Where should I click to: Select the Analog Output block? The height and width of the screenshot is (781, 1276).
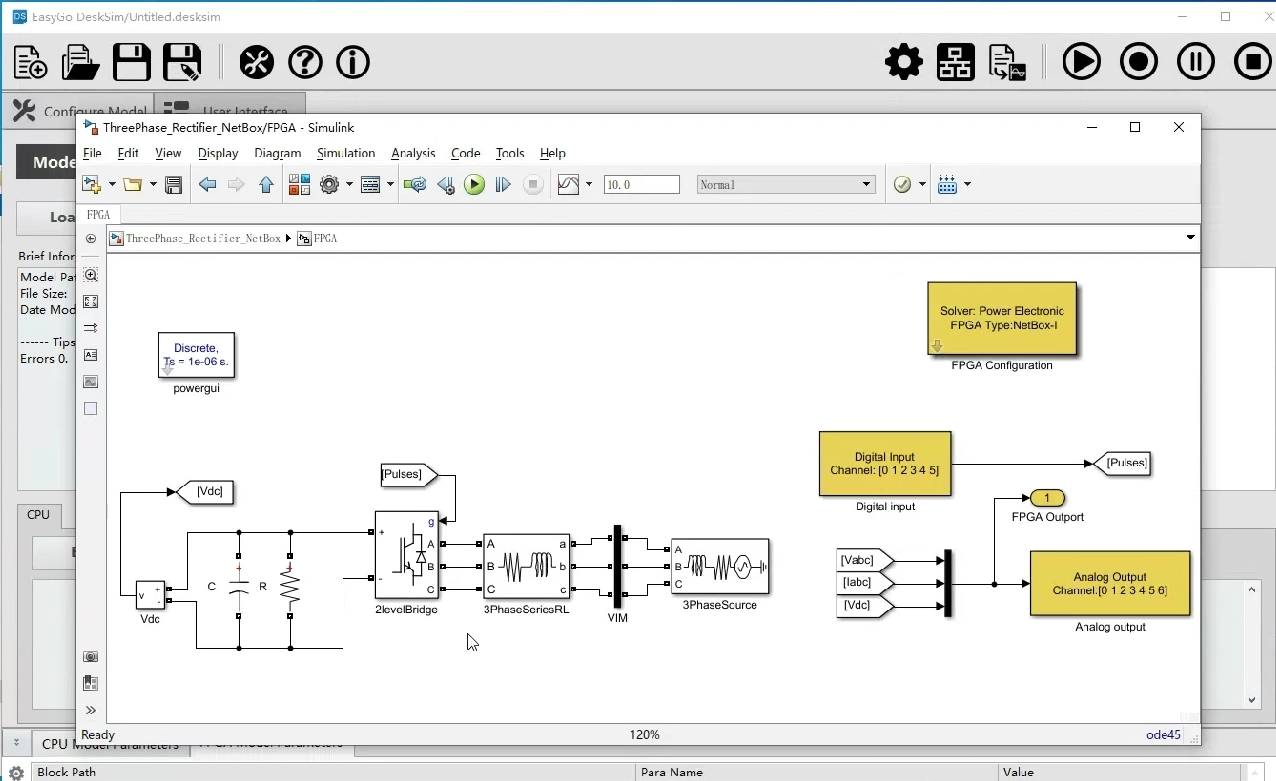coord(1110,583)
